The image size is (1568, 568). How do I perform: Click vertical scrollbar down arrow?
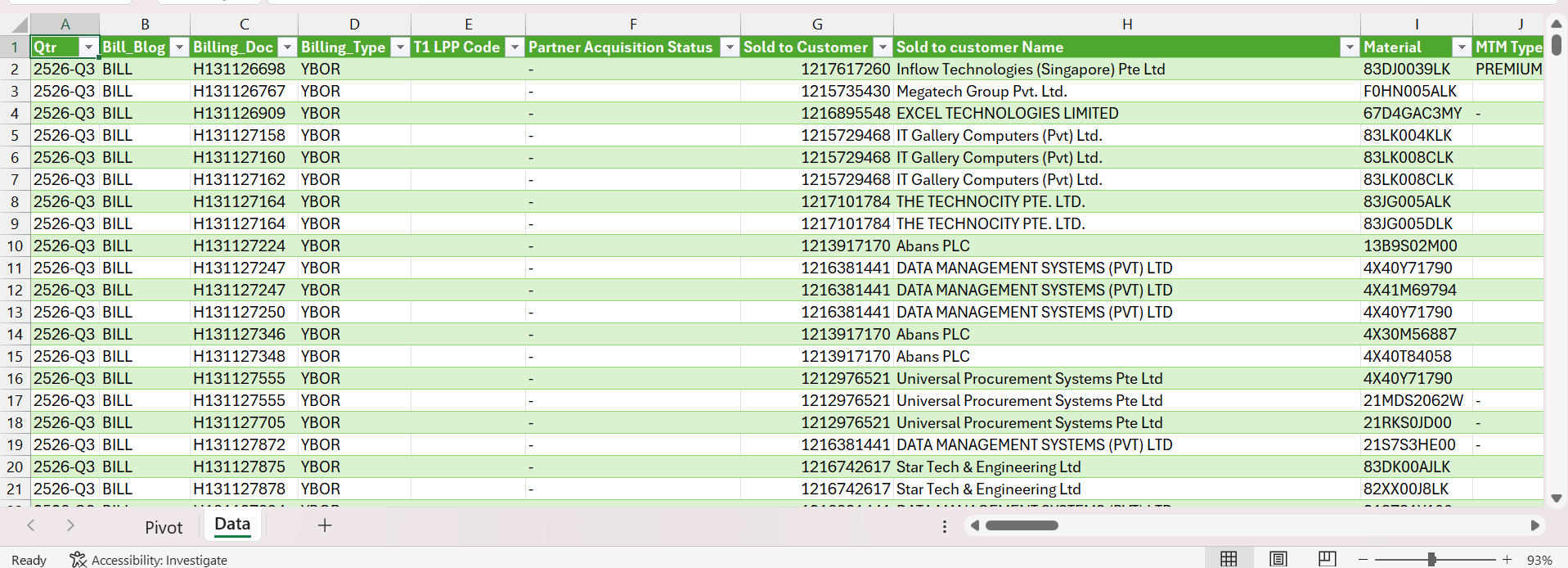[x=1557, y=498]
